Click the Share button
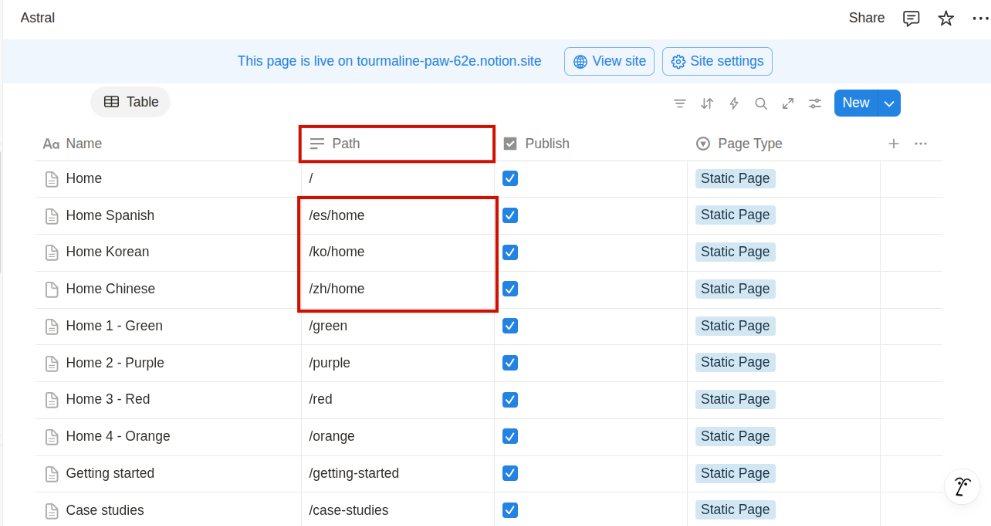Image resolution: width=991 pixels, height=526 pixels. pyautogui.click(x=866, y=18)
